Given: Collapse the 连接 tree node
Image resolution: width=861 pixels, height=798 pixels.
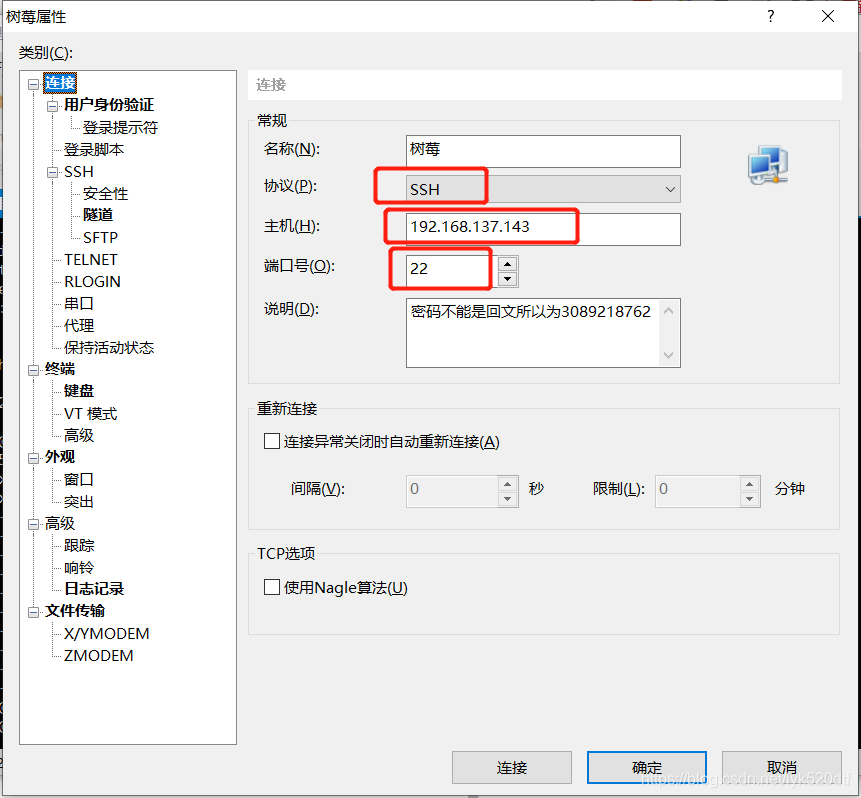Looking at the screenshot, I should [x=33, y=84].
